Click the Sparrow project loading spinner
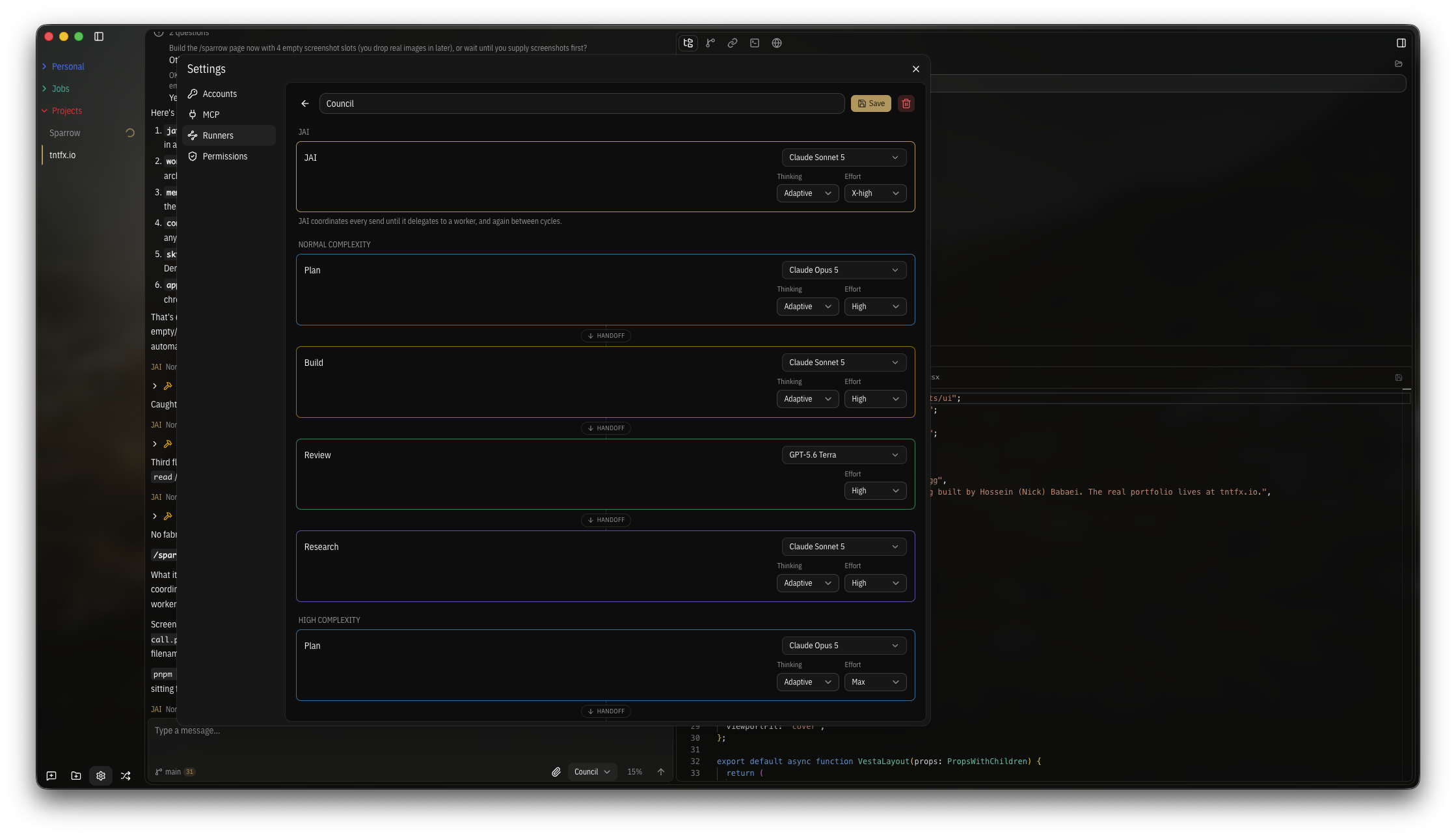The height and width of the screenshot is (837, 1456). 130,133
